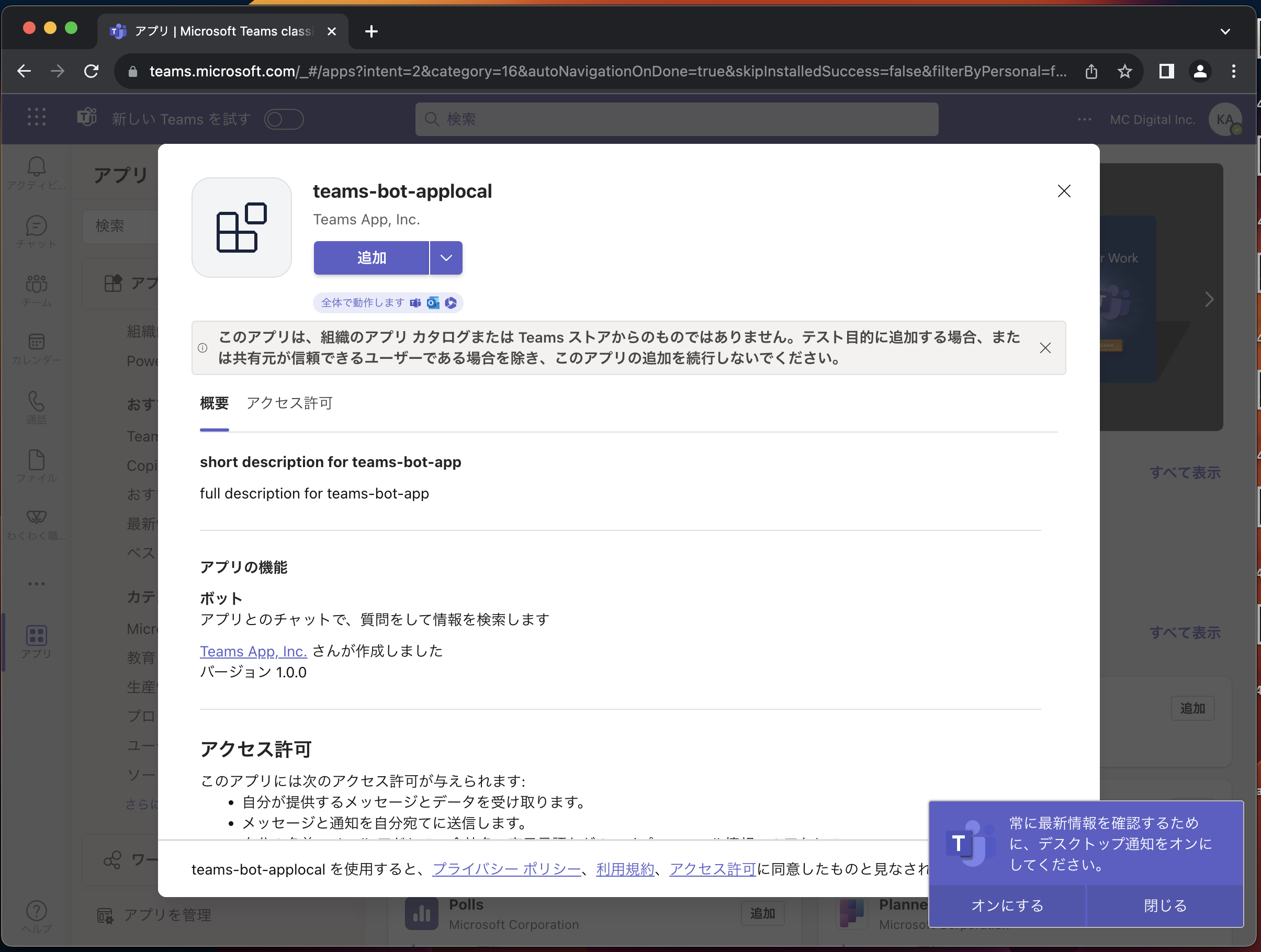Click the upper すべて表示 link
Viewport: 1261px width, 952px height.
(1185, 472)
